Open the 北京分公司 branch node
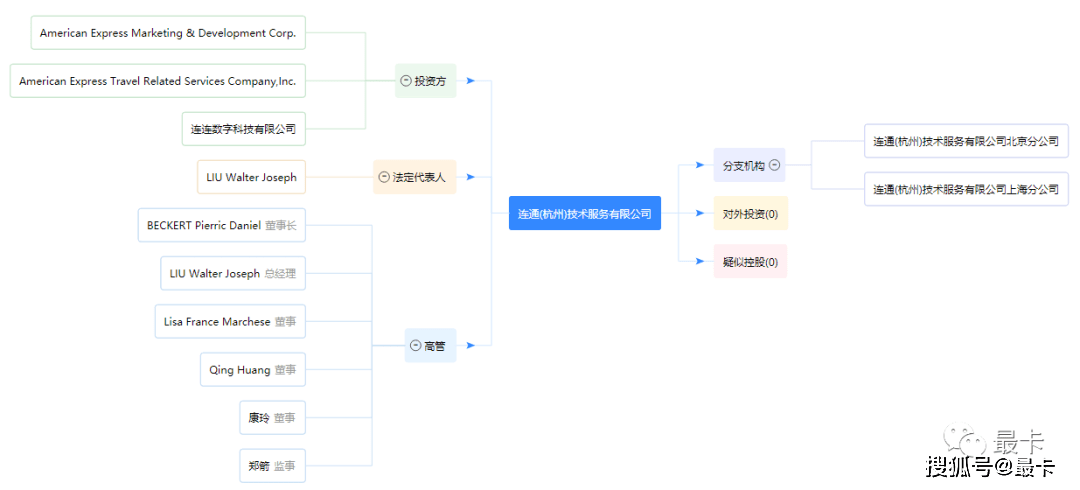The width and height of the screenshot is (1080, 490). pyautogui.click(x=966, y=141)
